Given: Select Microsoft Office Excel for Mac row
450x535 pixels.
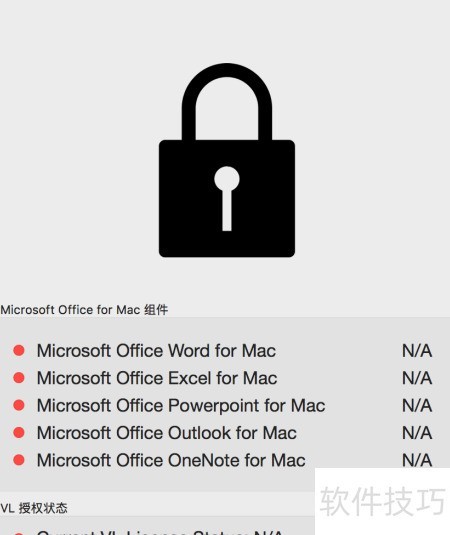Looking at the screenshot, I should (x=225, y=378).
